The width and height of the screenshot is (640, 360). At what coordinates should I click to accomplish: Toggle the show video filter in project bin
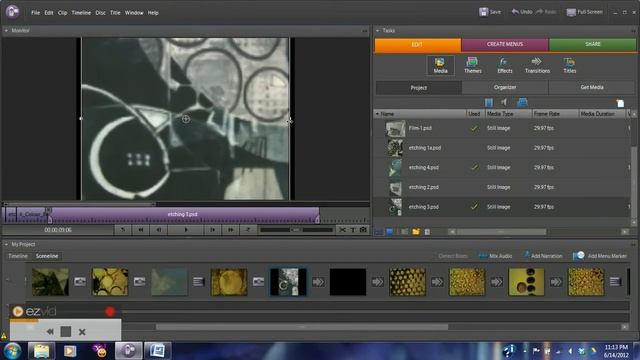click(489, 102)
